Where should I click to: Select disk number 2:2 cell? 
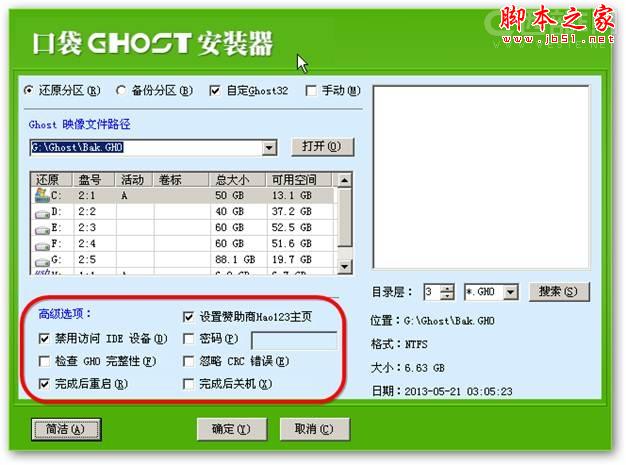pyautogui.click(x=87, y=212)
